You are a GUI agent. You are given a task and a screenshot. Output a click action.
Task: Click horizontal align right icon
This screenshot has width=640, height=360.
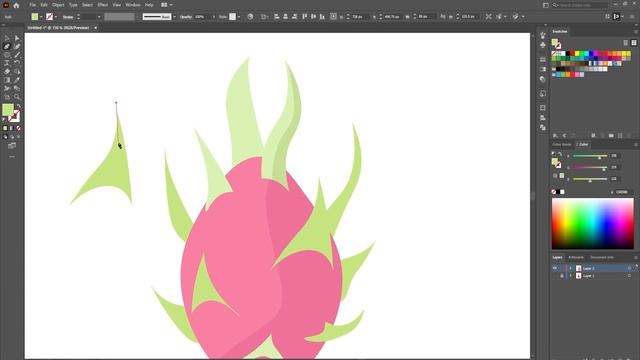click(x=295, y=17)
